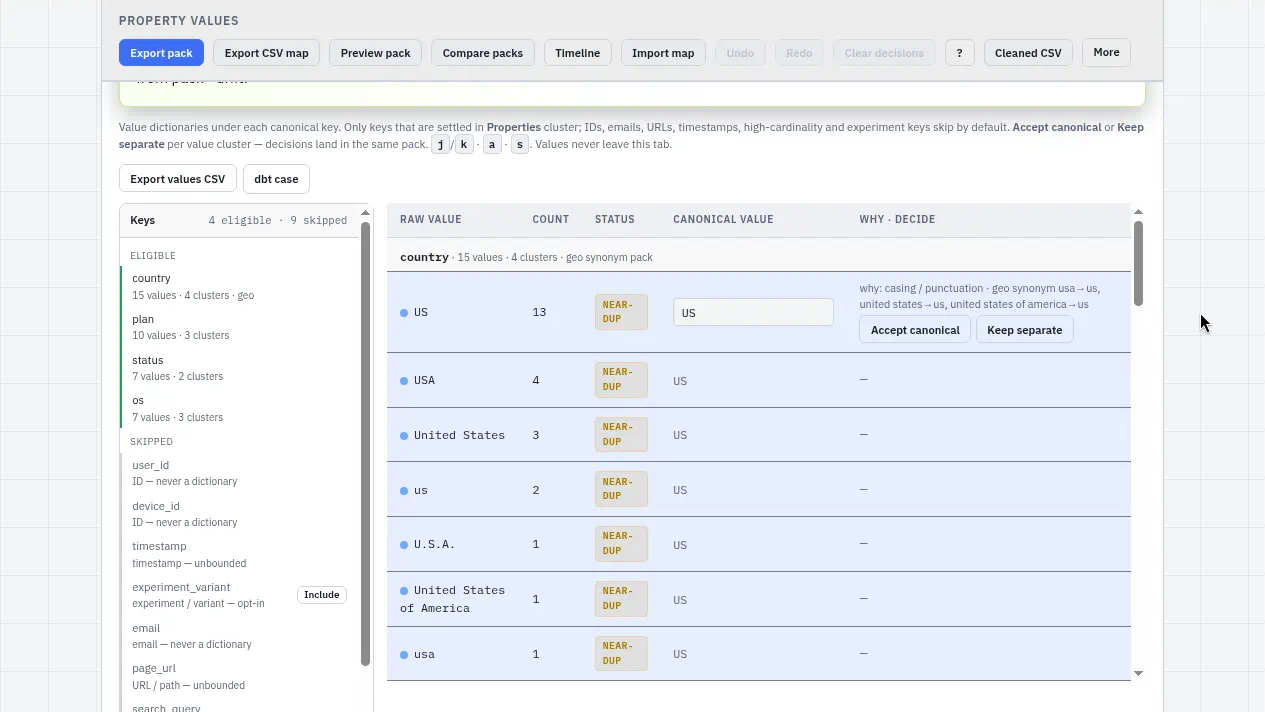The width and height of the screenshot is (1265, 712).
Task: Click the country group header row
Action: [x=759, y=257]
